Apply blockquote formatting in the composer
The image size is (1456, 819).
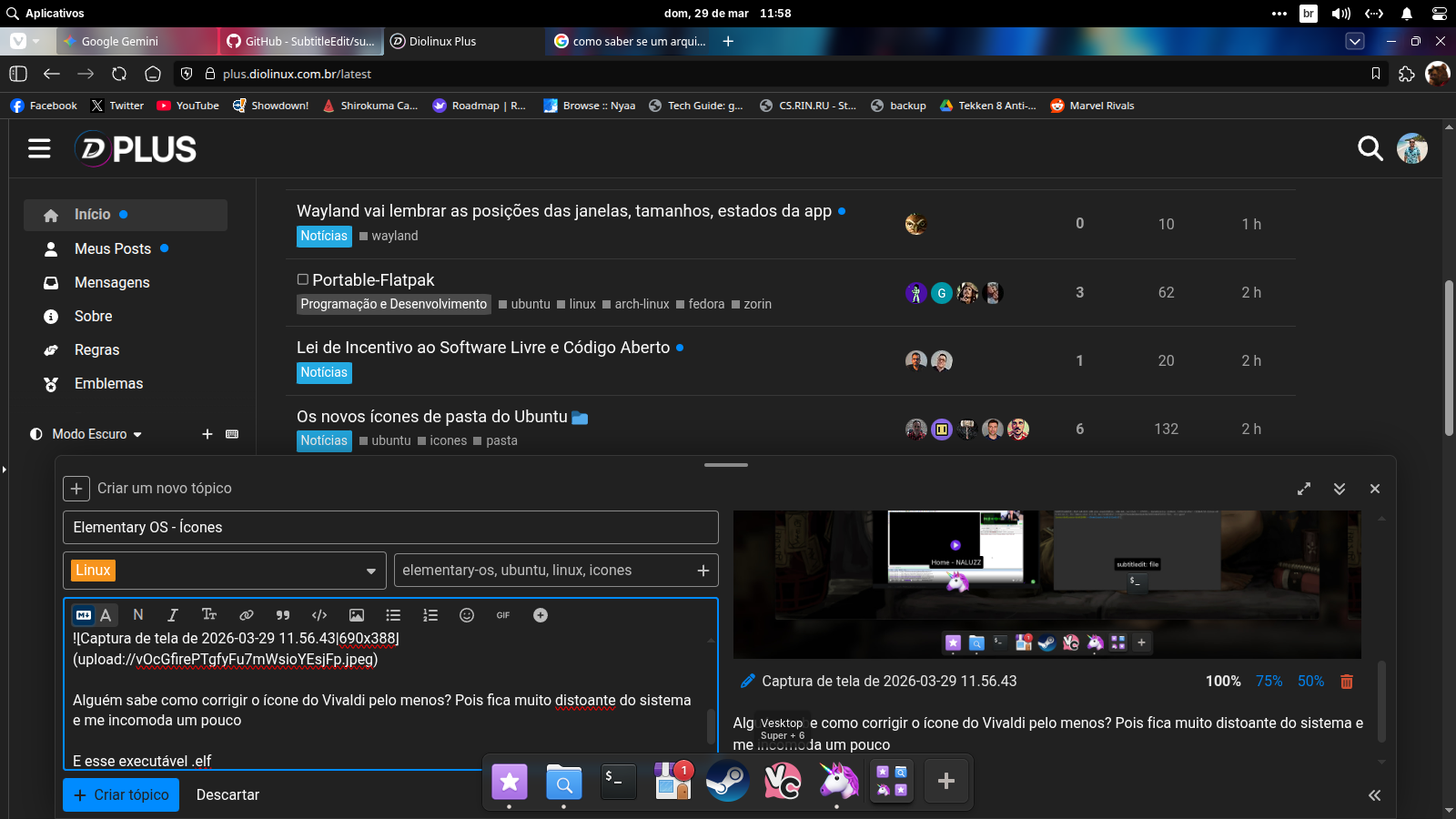pyautogui.click(x=283, y=615)
